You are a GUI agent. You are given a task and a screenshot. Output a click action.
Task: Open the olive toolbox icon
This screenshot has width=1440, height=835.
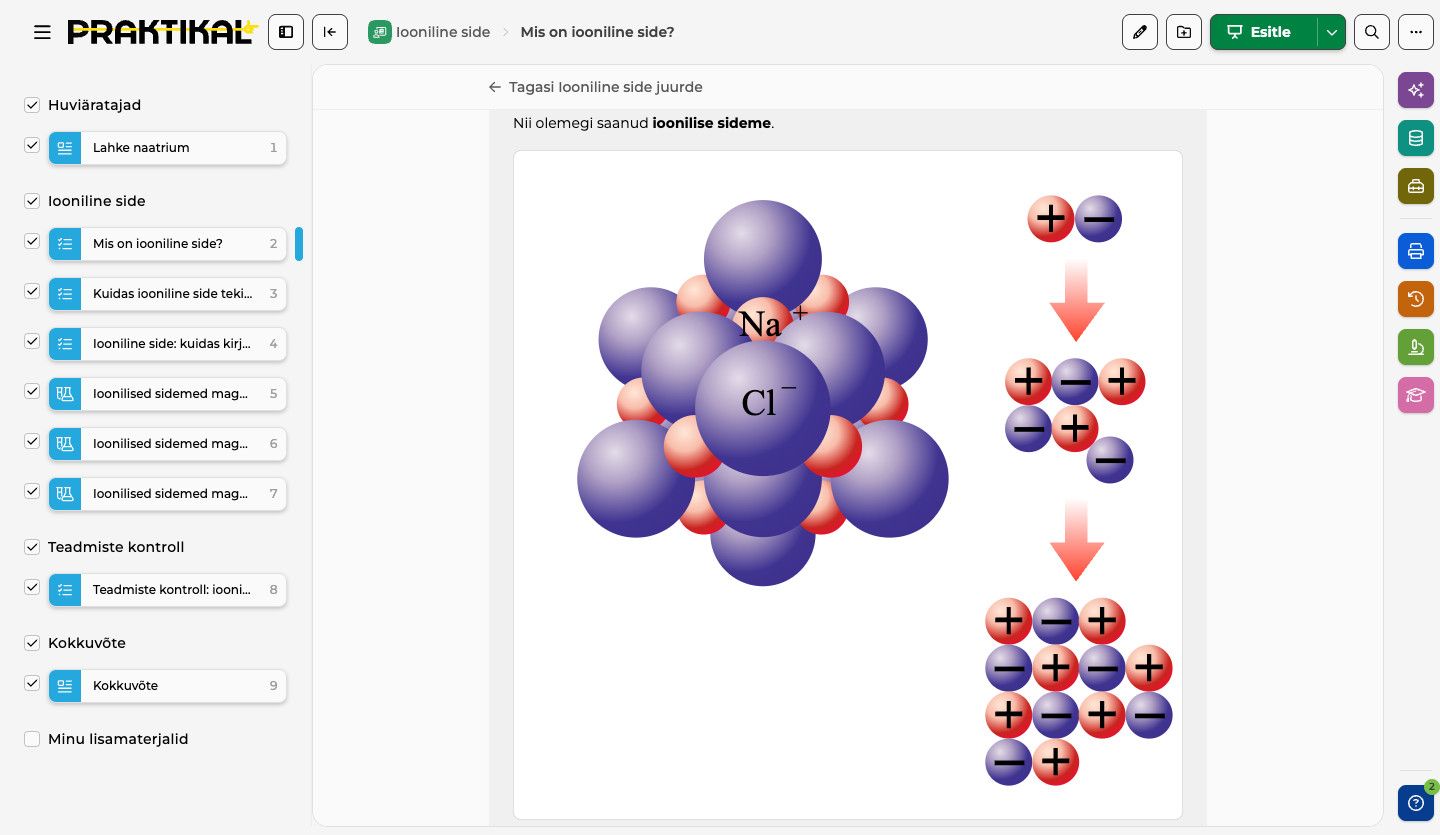pyautogui.click(x=1416, y=186)
